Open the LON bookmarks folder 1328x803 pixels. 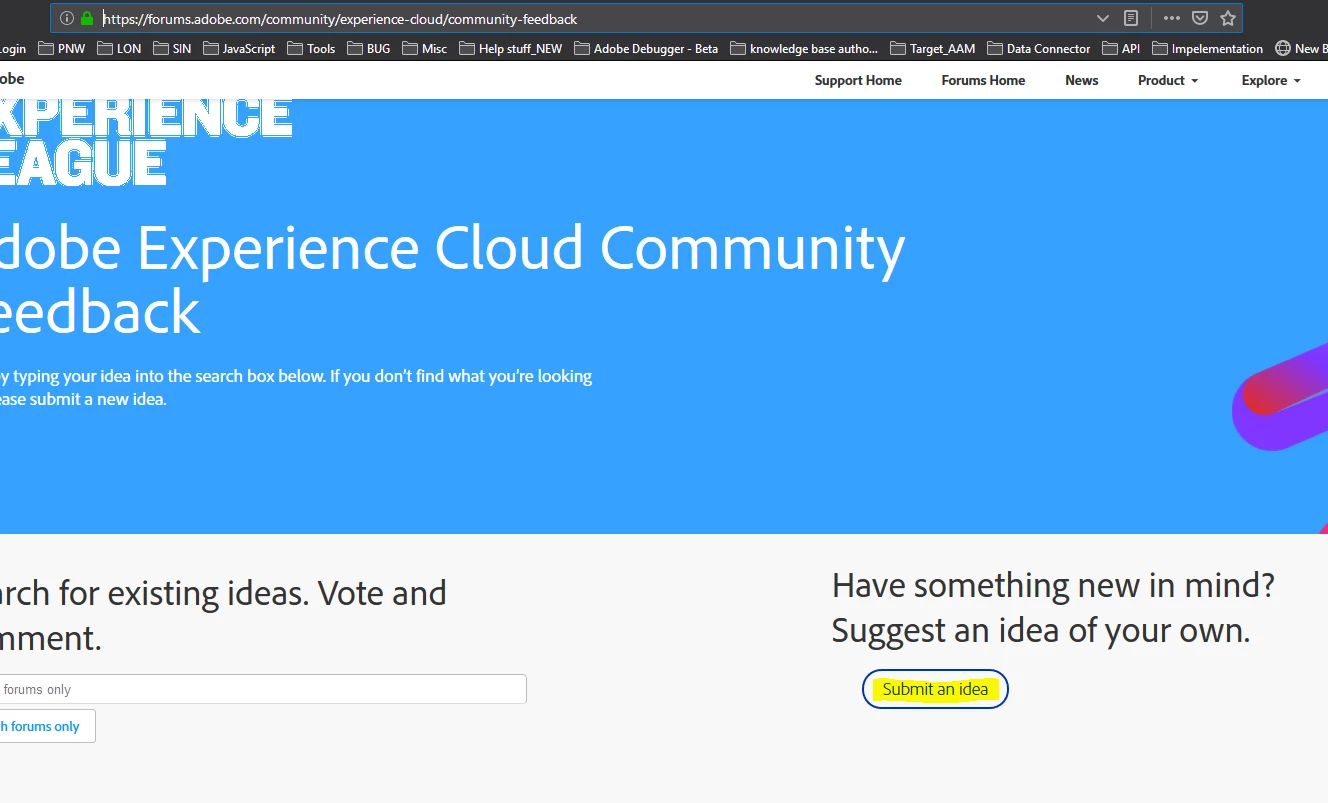coord(120,48)
